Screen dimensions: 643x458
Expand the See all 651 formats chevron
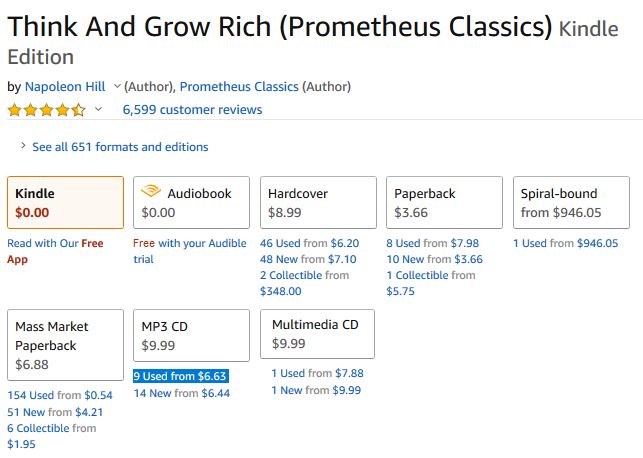tap(23, 145)
